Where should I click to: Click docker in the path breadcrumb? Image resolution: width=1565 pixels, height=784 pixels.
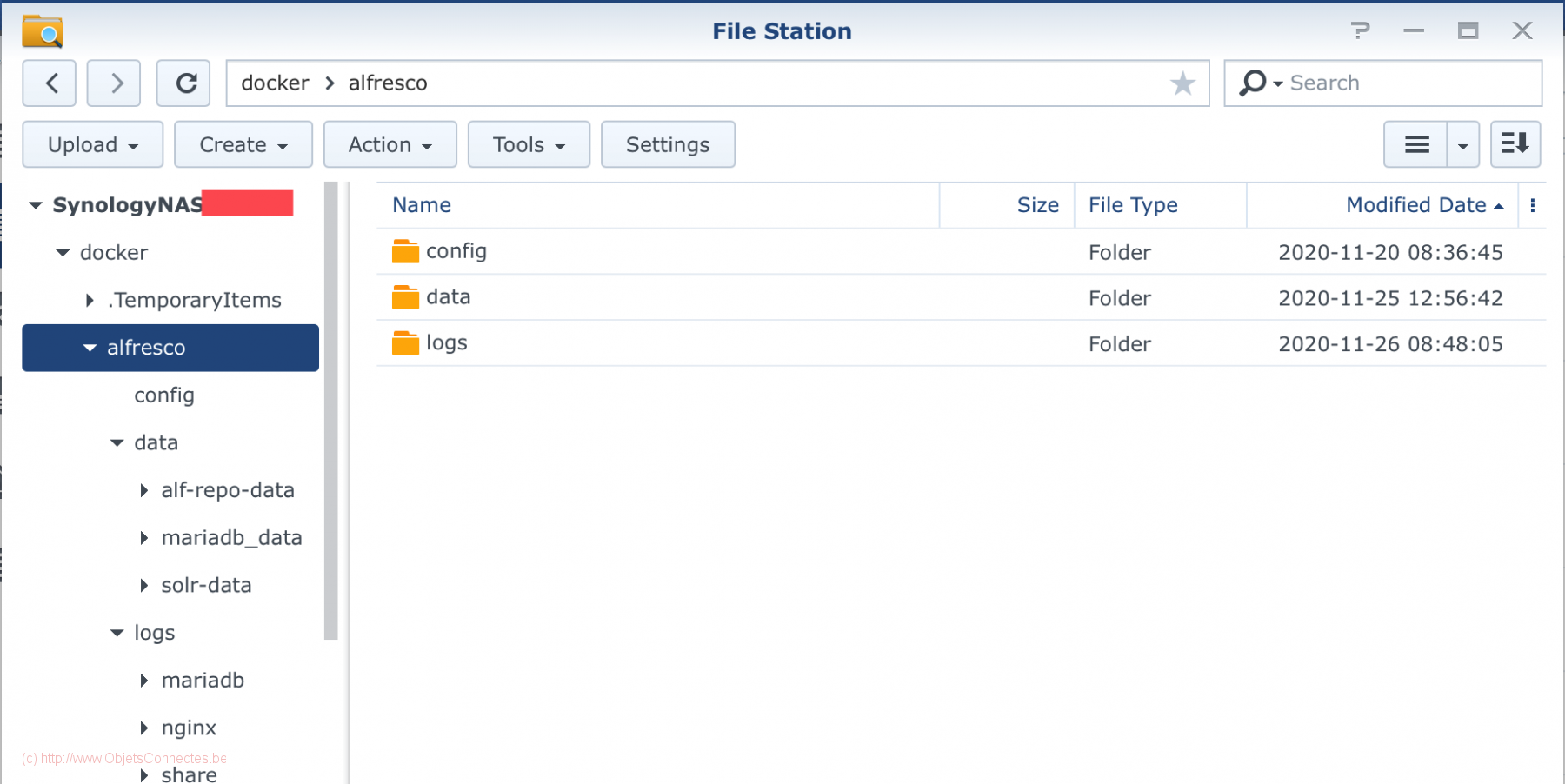click(x=275, y=83)
